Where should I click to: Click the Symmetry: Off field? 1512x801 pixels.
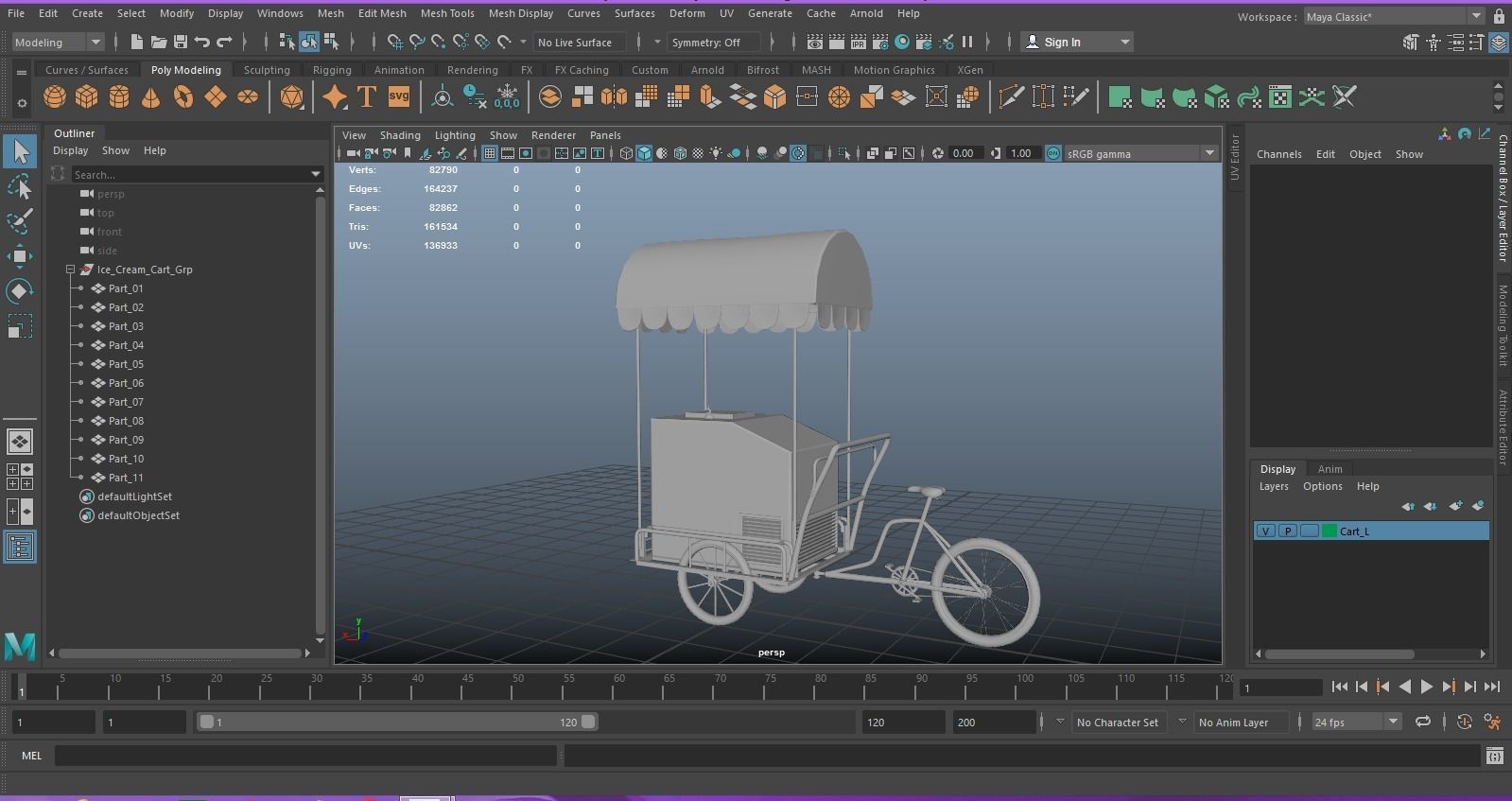point(714,42)
